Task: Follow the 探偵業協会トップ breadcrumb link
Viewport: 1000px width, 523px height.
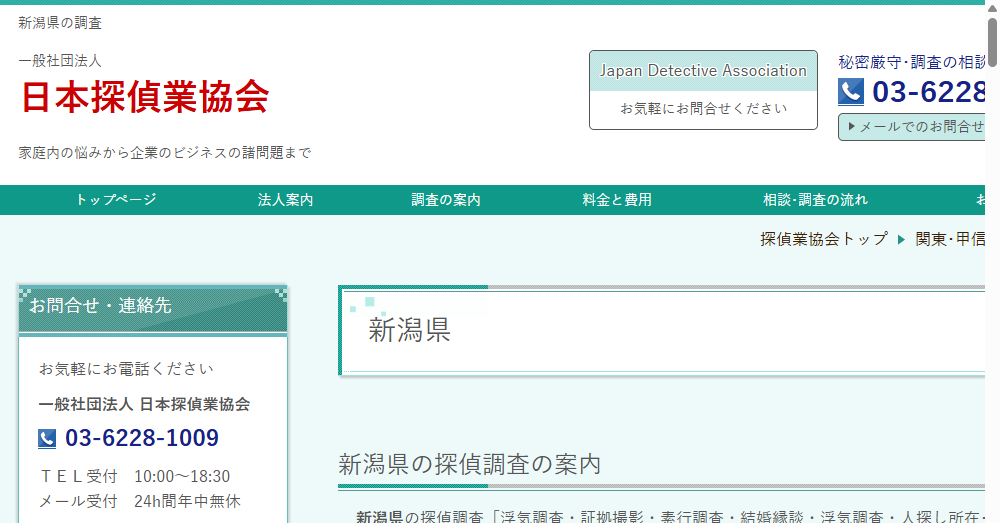Action: (823, 239)
